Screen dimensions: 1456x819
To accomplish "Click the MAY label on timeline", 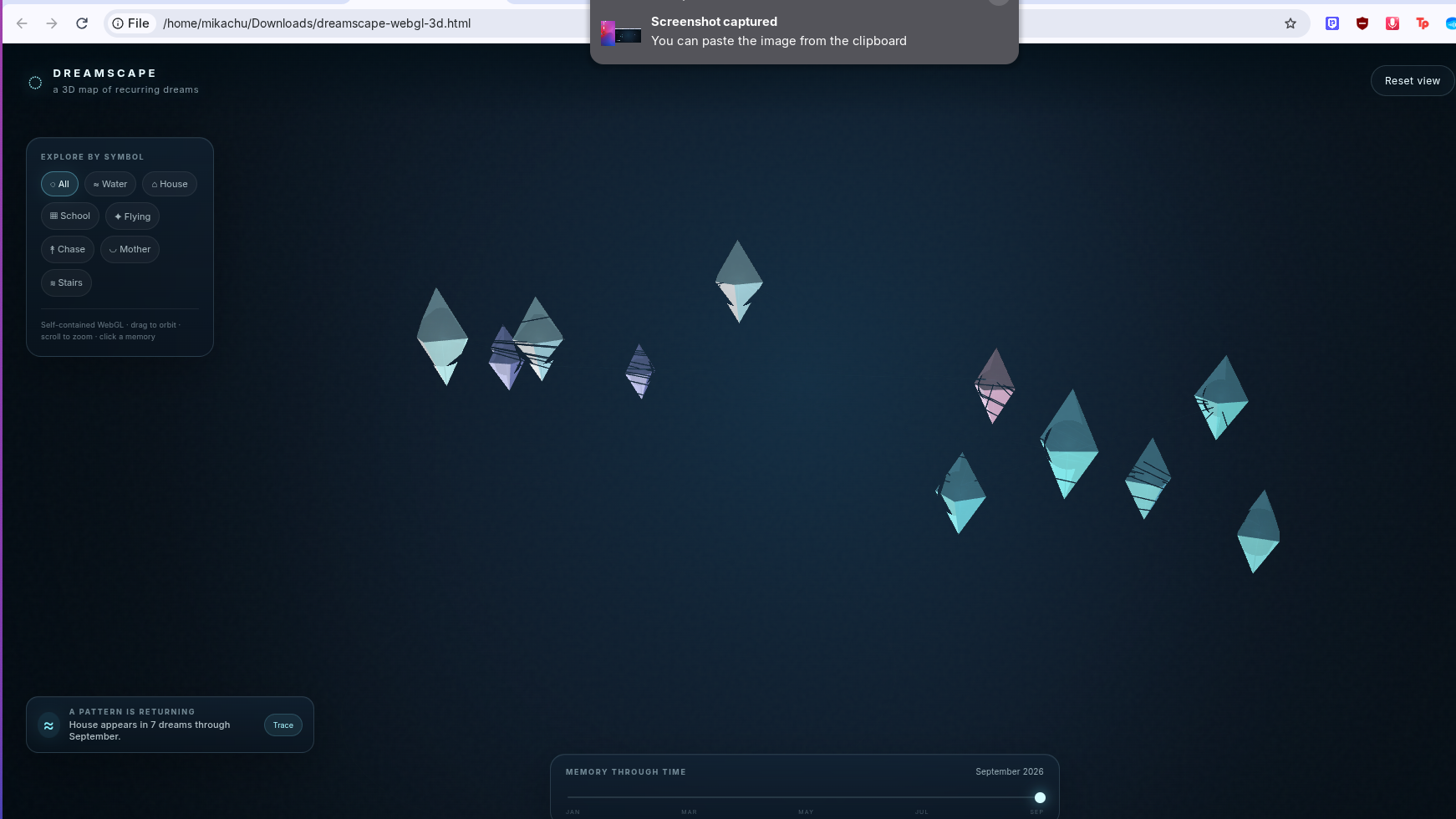I will pos(806,811).
